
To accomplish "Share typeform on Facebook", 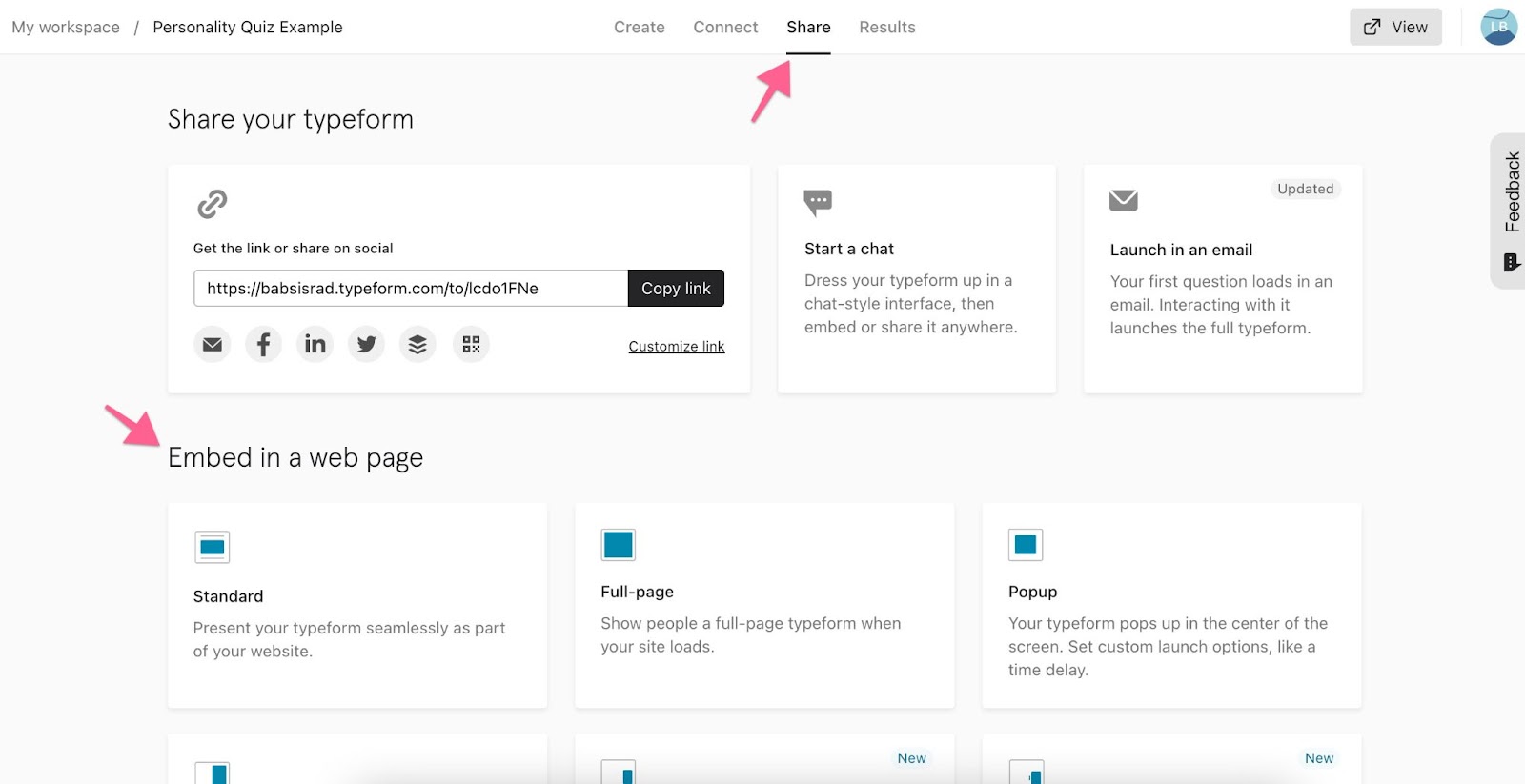I will pos(263,344).
